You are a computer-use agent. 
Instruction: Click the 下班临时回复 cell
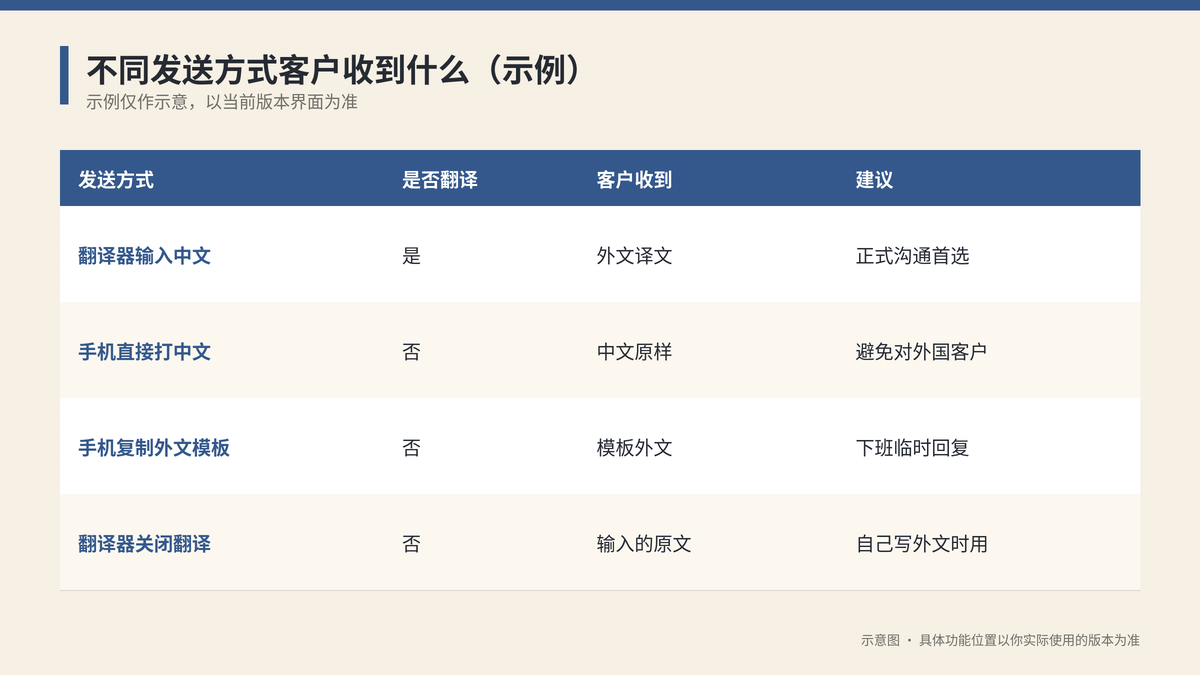click(913, 448)
